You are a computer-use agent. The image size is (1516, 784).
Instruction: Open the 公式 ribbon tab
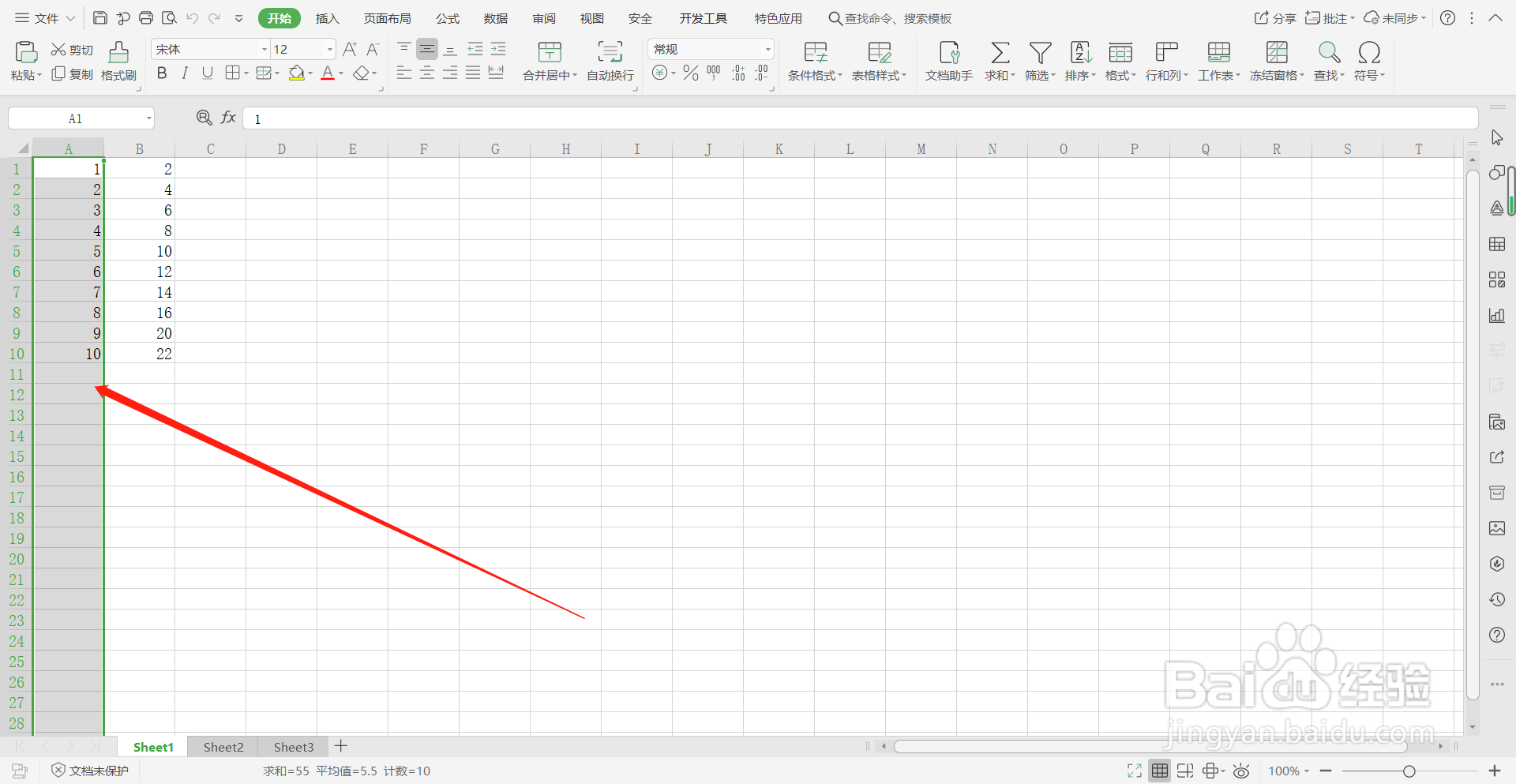click(448, 18)
